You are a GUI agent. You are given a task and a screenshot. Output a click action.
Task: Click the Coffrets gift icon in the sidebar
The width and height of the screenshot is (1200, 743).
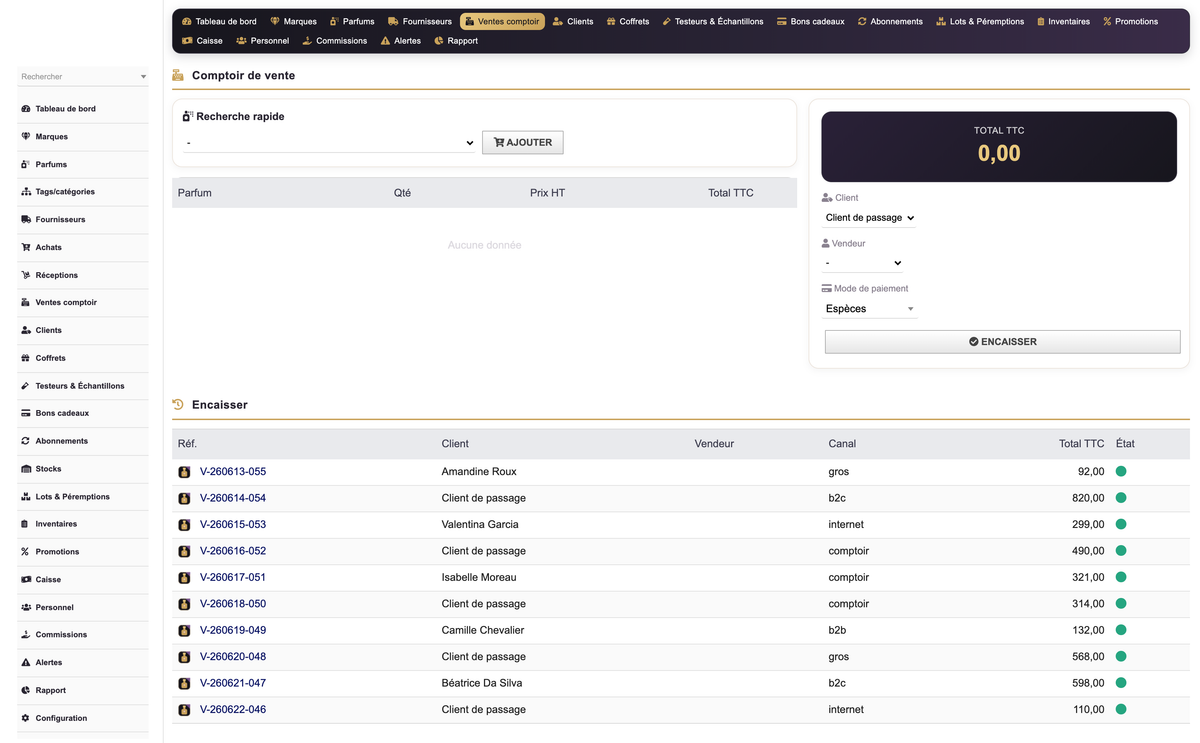point(25,358)
